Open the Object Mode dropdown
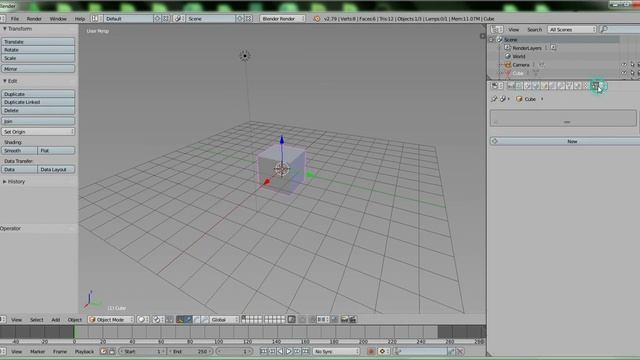The height and width of the screenshot is (360, 640). tap(111, 320)
